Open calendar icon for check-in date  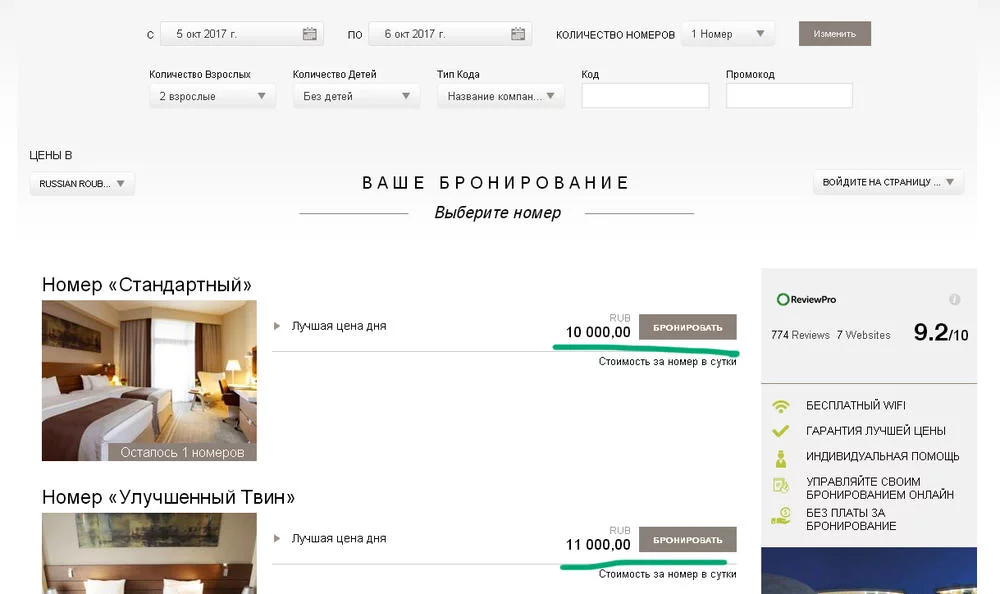[x=309, y=34]
